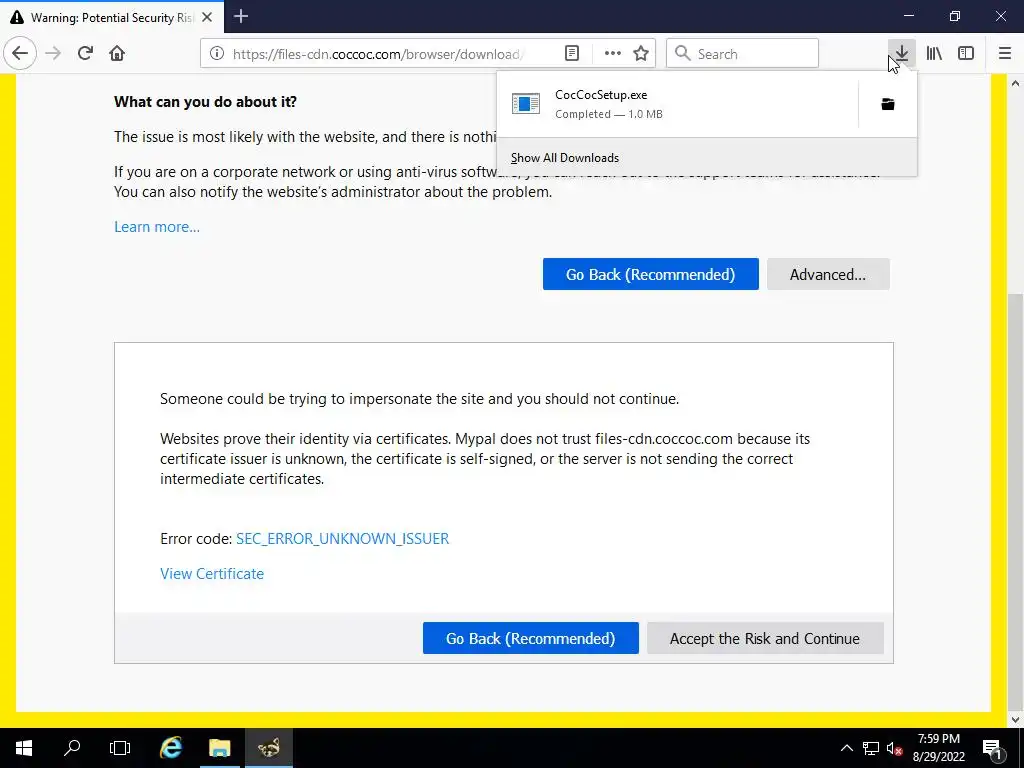Open the network status tray icon
Image resolution: width=1024 pixels, height=768 pixels.
pos(871,748)
